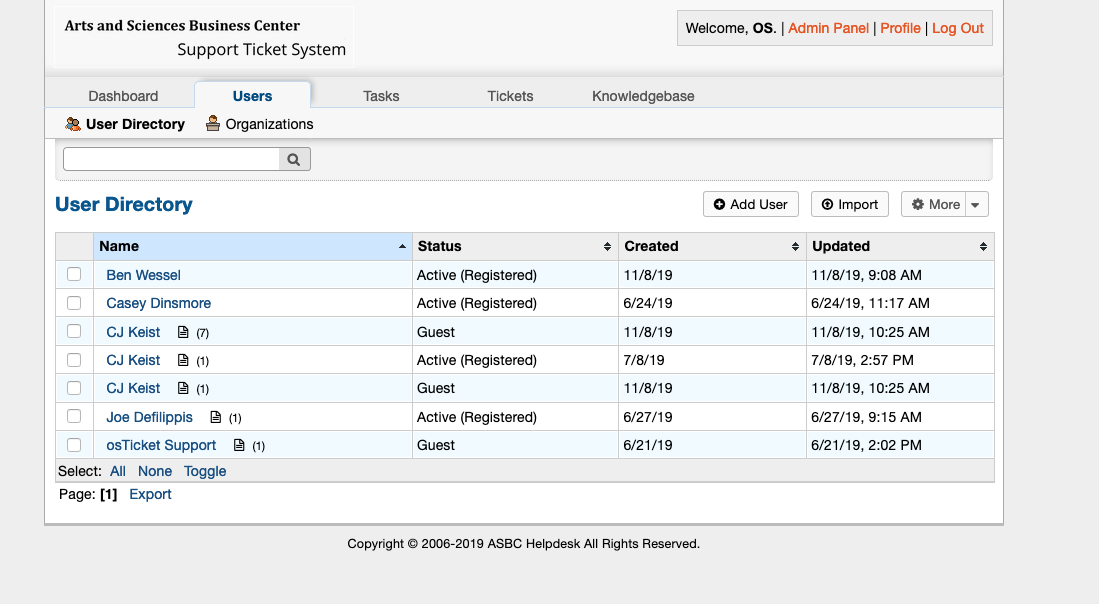Screen dimensions: 1099x604
Task: Click the plus icon on Add User
Action: [x=719, y=204]
